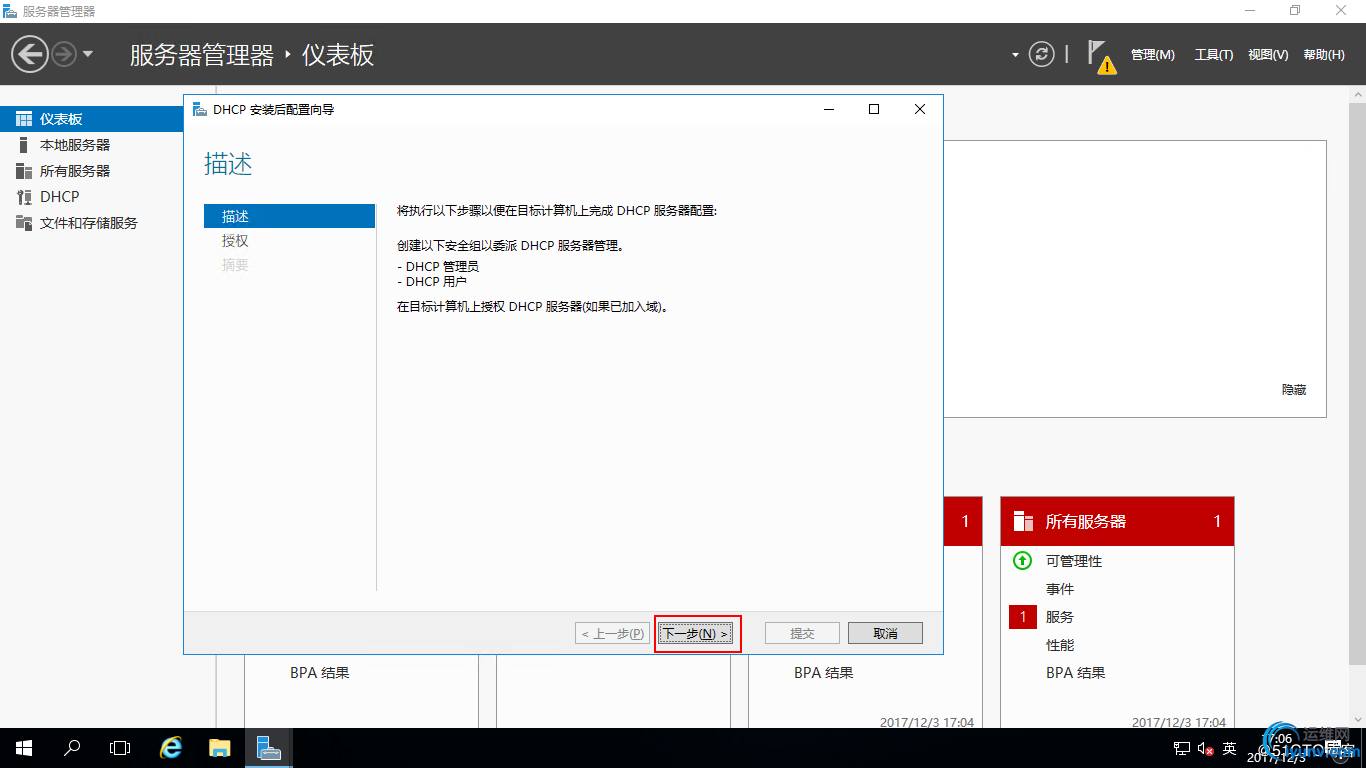
Task: Open the 帮助(H) menu
Action: click(x=1324, y=55)
